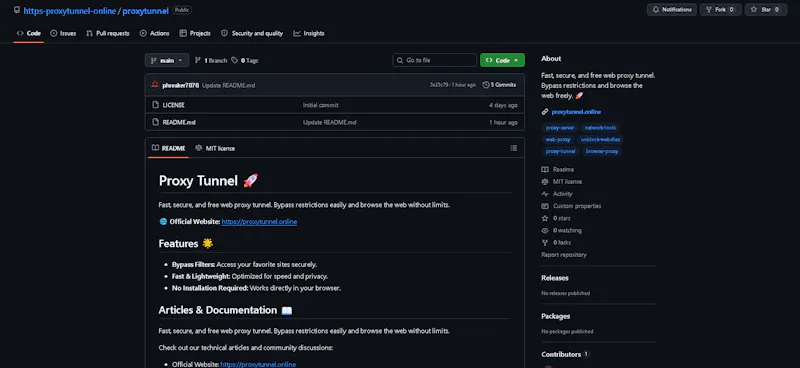View the Insights tab
This screenshot has height=368, width=800.
(x=309, y=33)
